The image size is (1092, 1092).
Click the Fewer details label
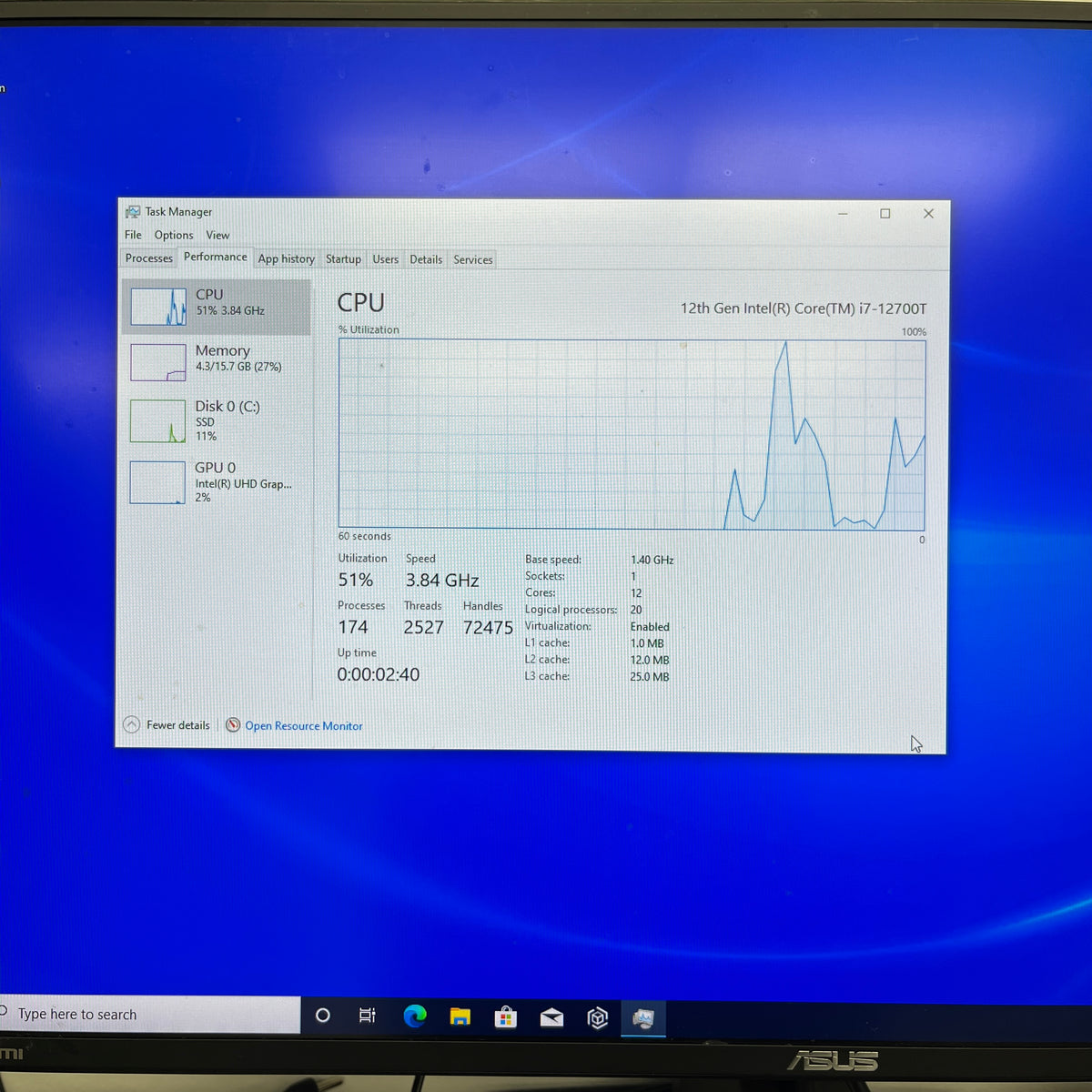point(178,725)
